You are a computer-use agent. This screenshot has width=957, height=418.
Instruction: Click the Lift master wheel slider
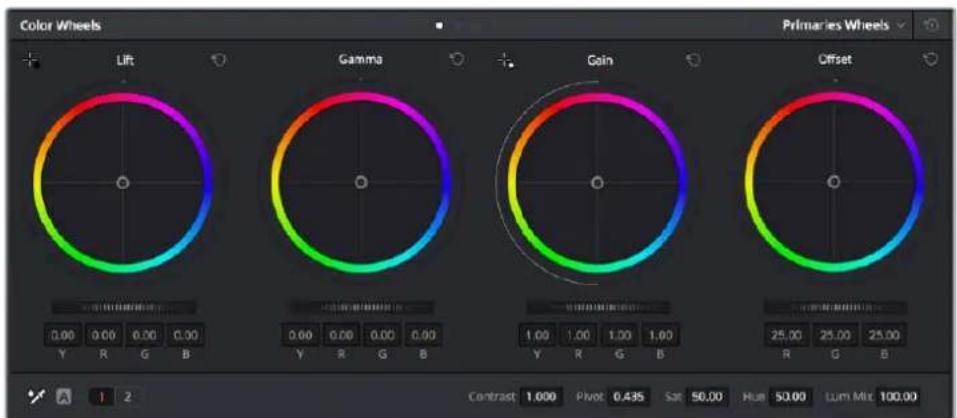click(123, 307)
